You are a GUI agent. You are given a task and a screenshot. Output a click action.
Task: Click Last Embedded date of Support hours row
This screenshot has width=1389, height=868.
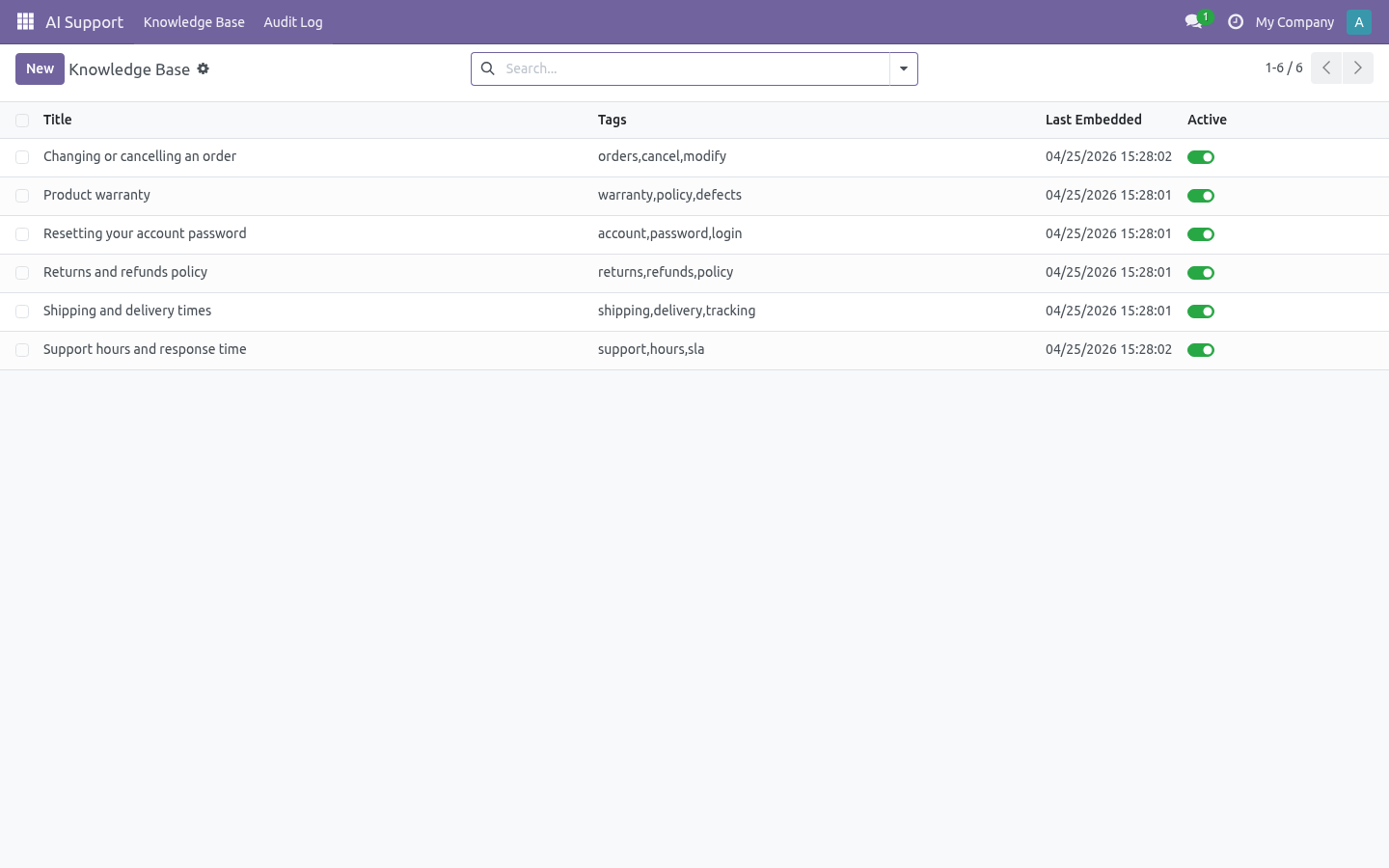1108,349
